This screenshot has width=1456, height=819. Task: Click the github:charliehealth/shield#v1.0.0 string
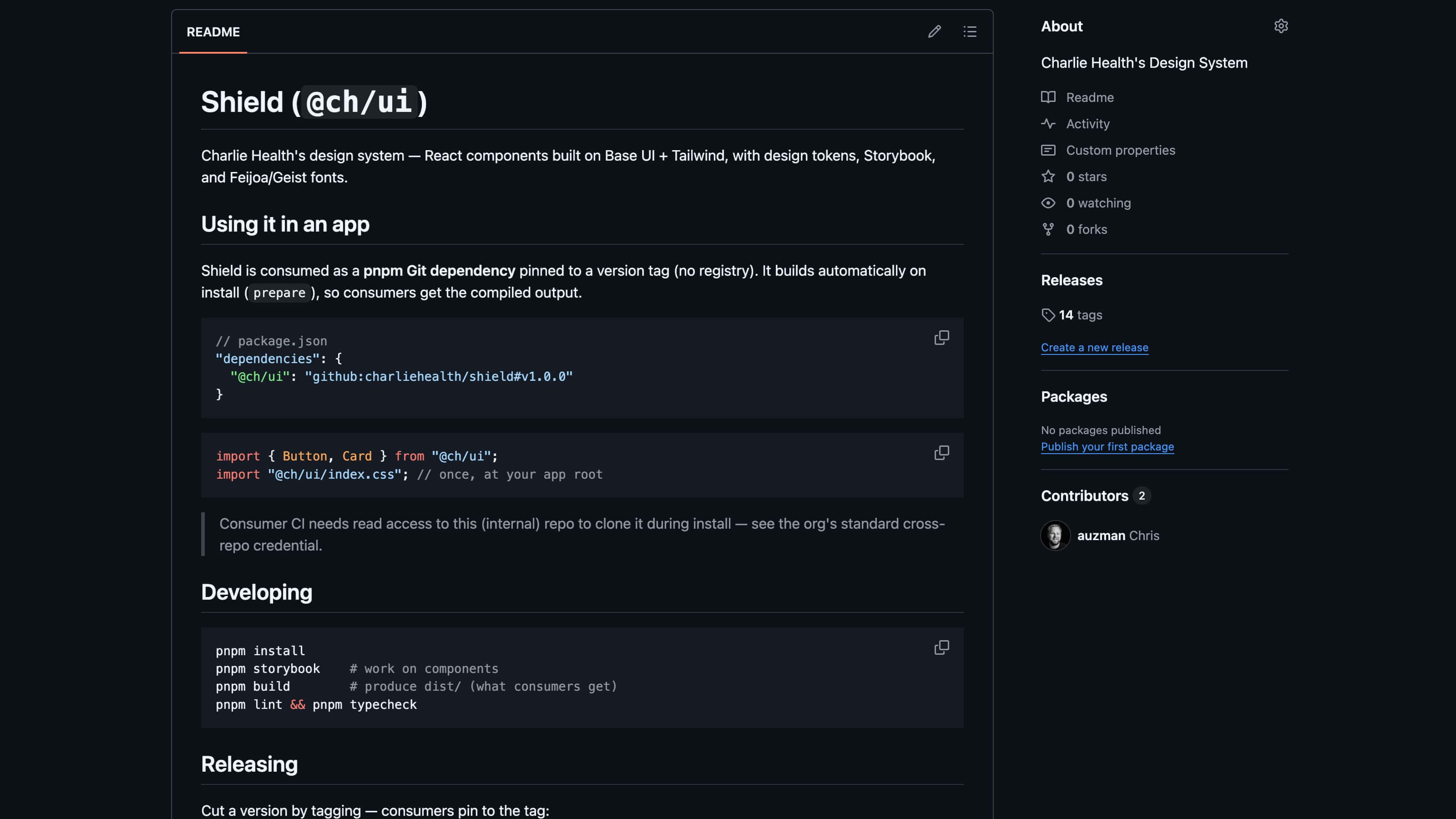[439, 376]
